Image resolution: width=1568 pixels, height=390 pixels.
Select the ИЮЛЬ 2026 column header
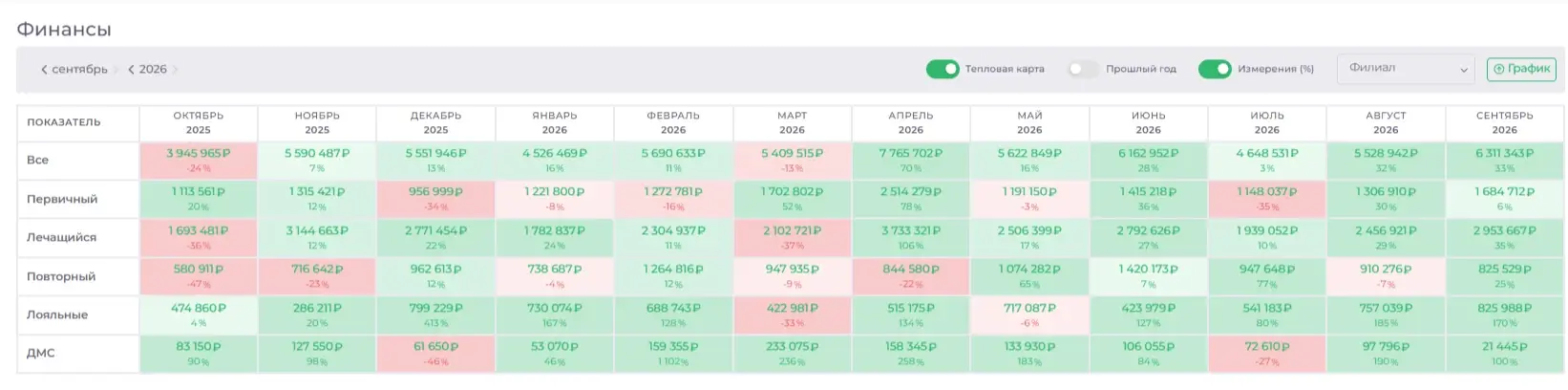click(x=1267, y=122)
